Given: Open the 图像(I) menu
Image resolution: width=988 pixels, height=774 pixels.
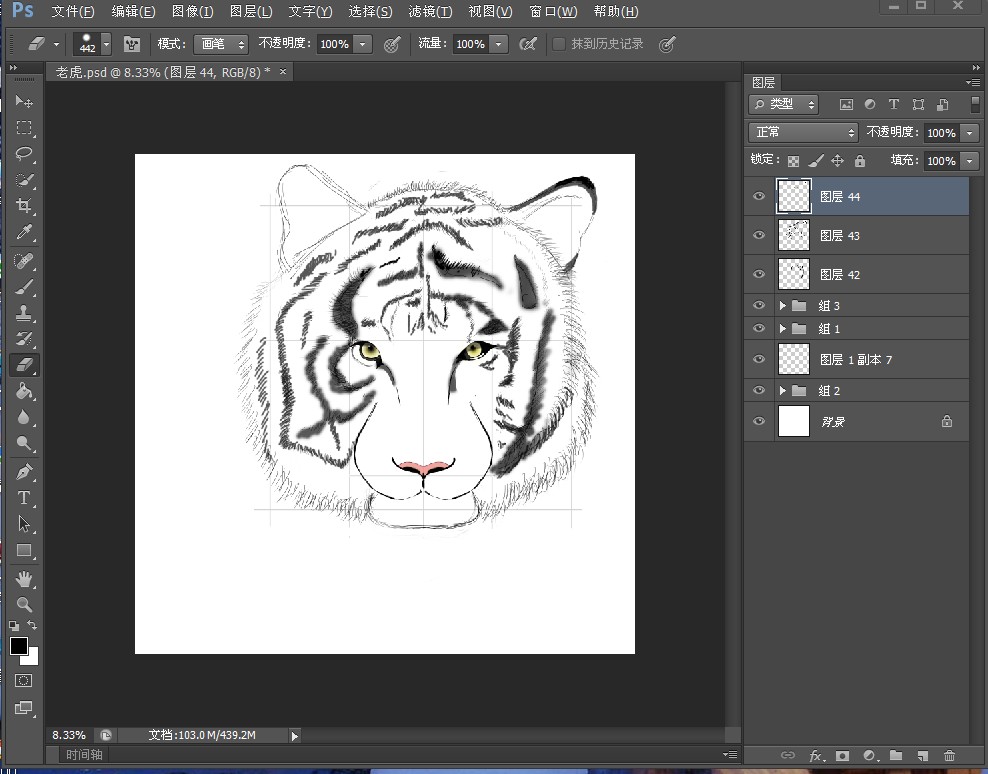Looking at the screenshot, I should pos(192,12).
